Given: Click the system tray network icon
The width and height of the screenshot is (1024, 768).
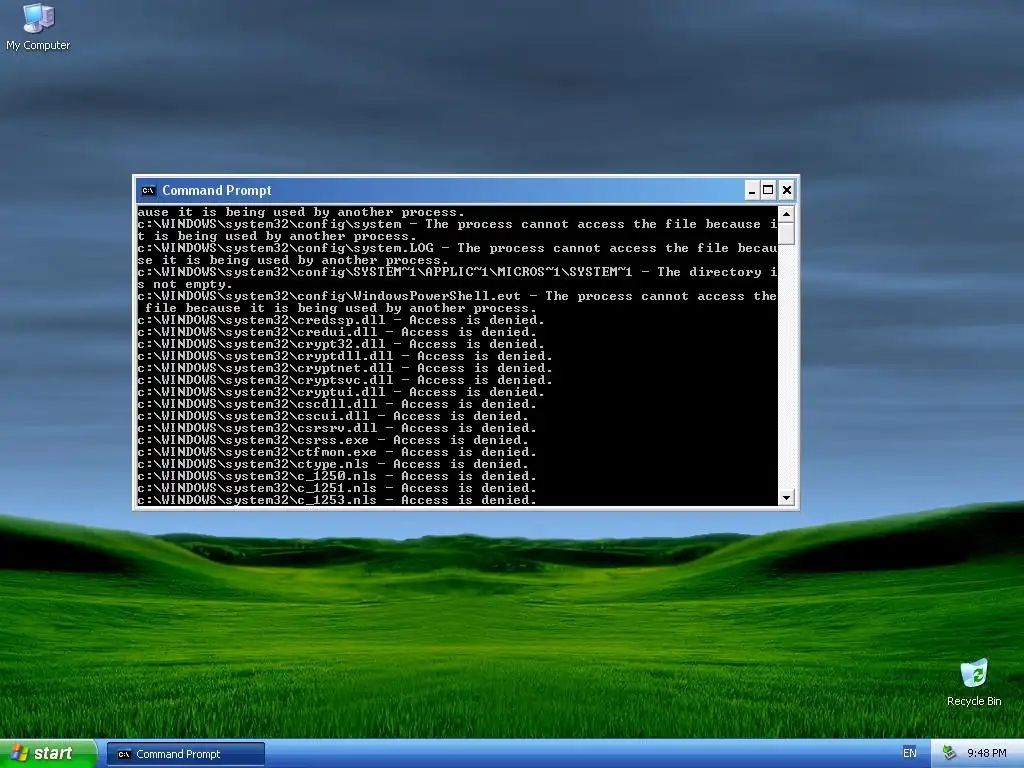Looking at the screenshot, I should click(949, 753).
